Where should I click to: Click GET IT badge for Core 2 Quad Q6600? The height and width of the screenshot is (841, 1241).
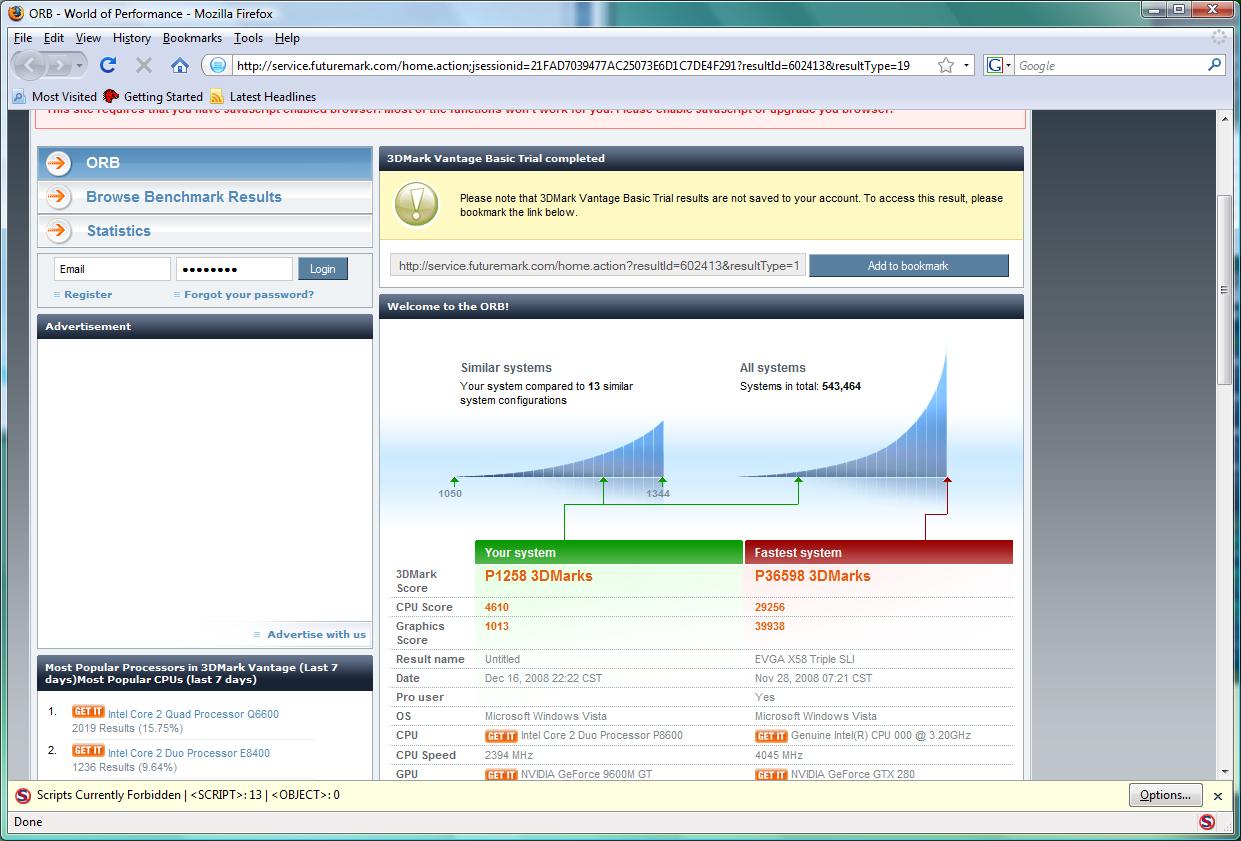tap(88, 712)
